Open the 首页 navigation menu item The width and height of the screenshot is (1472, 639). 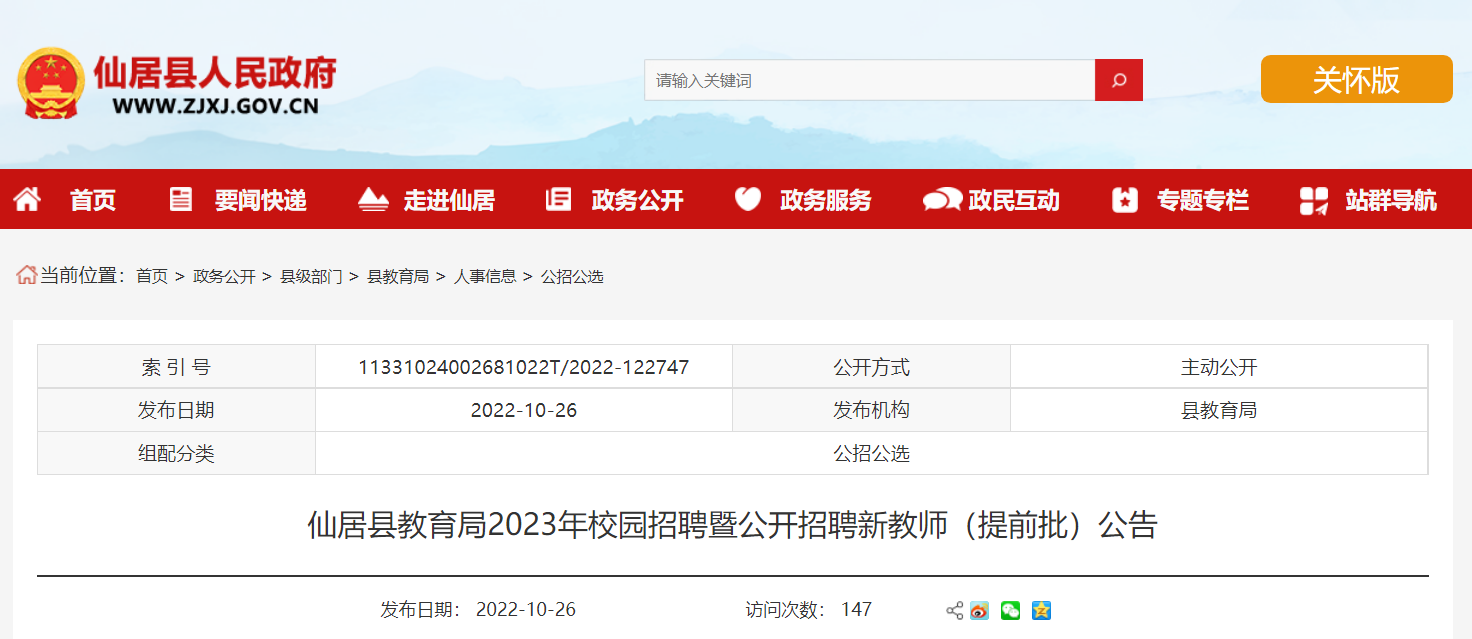coord(93,200)
